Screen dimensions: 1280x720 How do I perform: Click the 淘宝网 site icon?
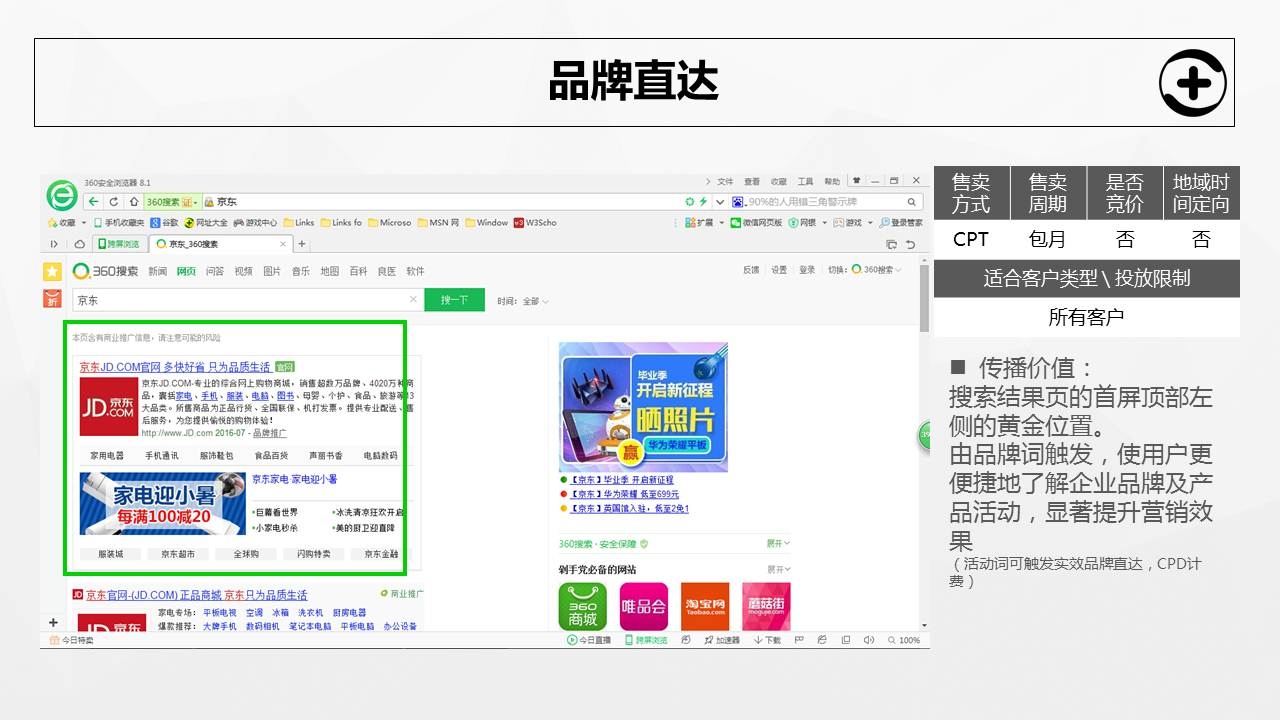(705, 606)
